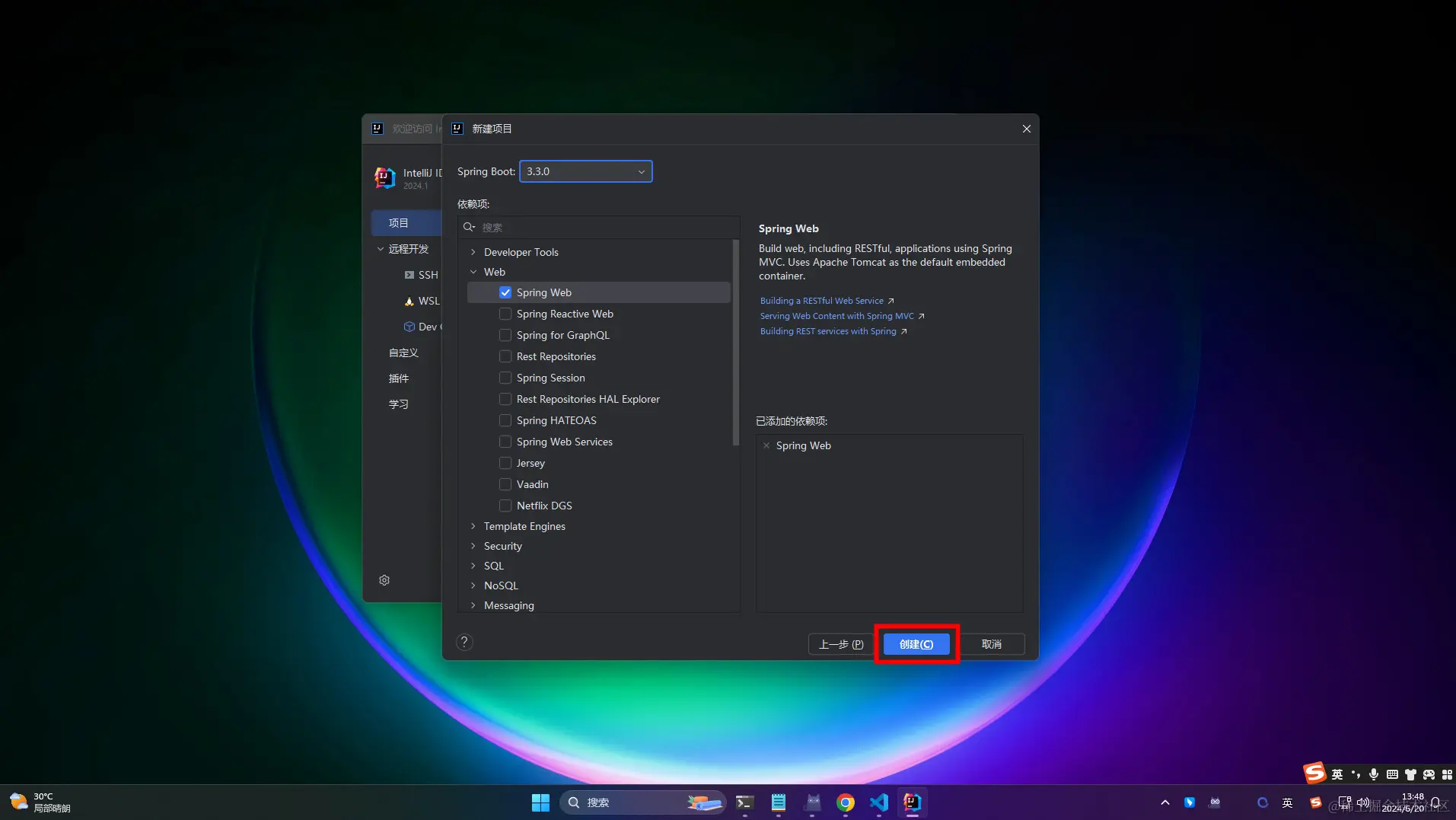
Task: Expand the SQL category
Action: [x=473, y=566]
